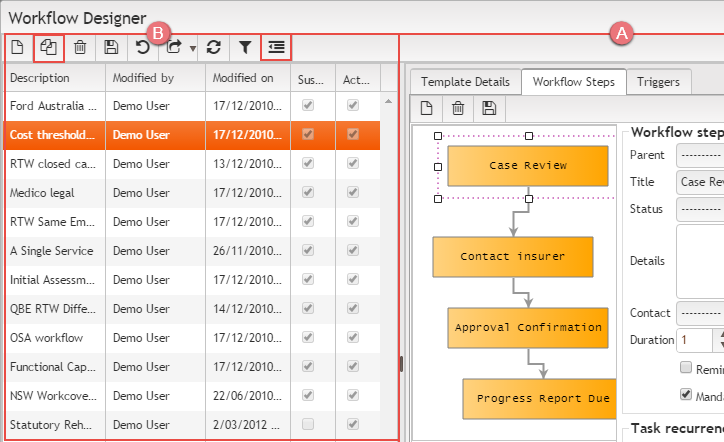Save workflow step using floppy disk icon

[x=490, y=108]
